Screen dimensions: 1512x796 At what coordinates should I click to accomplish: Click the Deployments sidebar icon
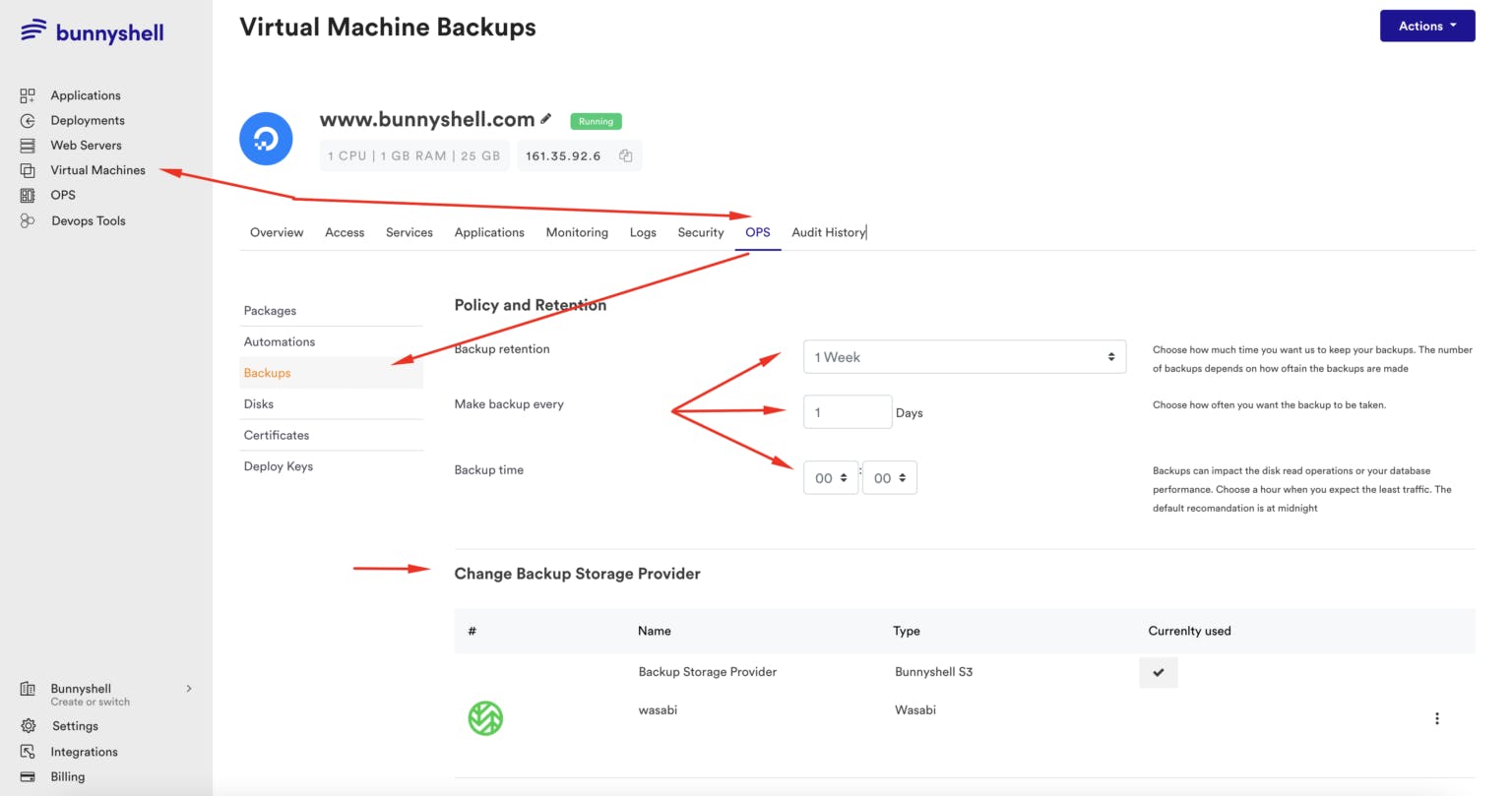pyautogui.click(x=28, y=120)
